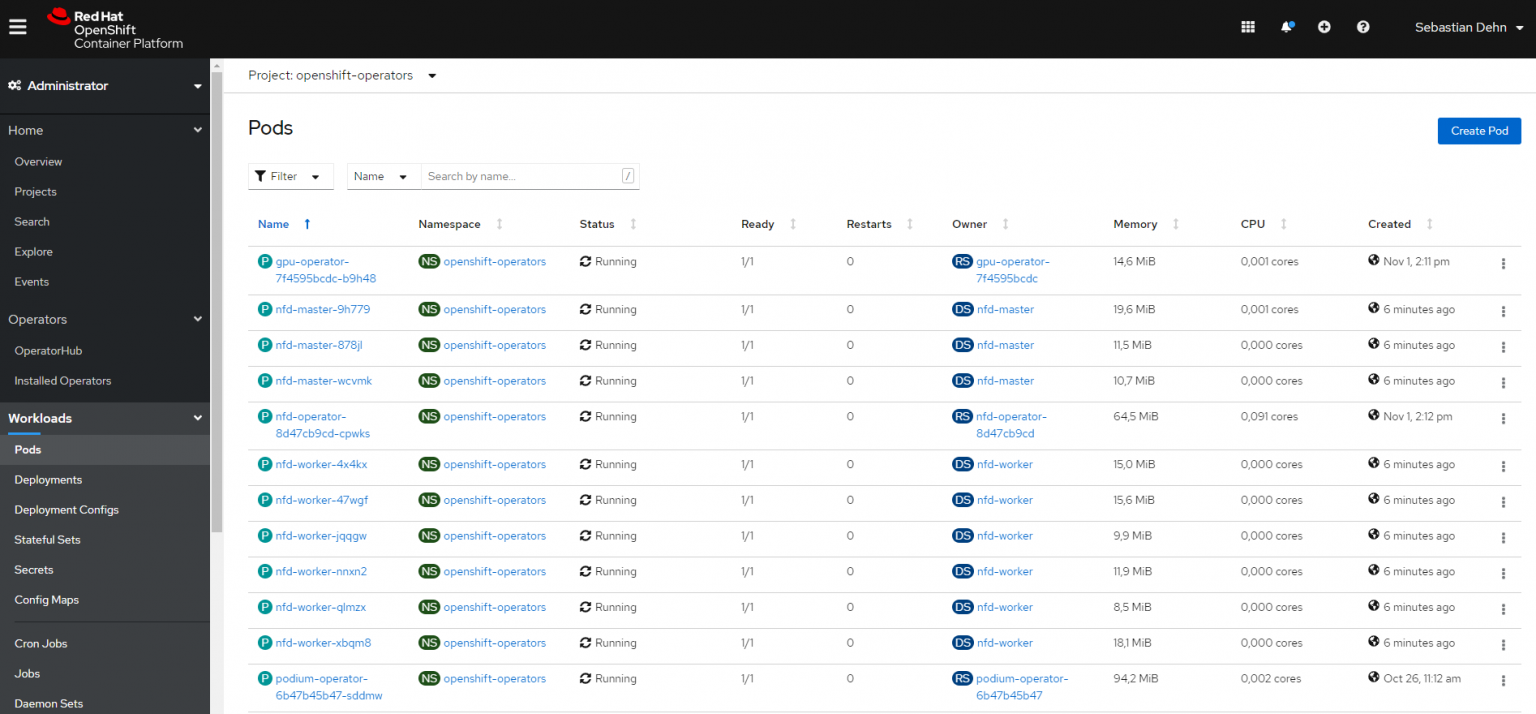The width and height of the screenshot is (1536, 714).
Task: Click the Create Pod button
Action: coord(1479,131)
